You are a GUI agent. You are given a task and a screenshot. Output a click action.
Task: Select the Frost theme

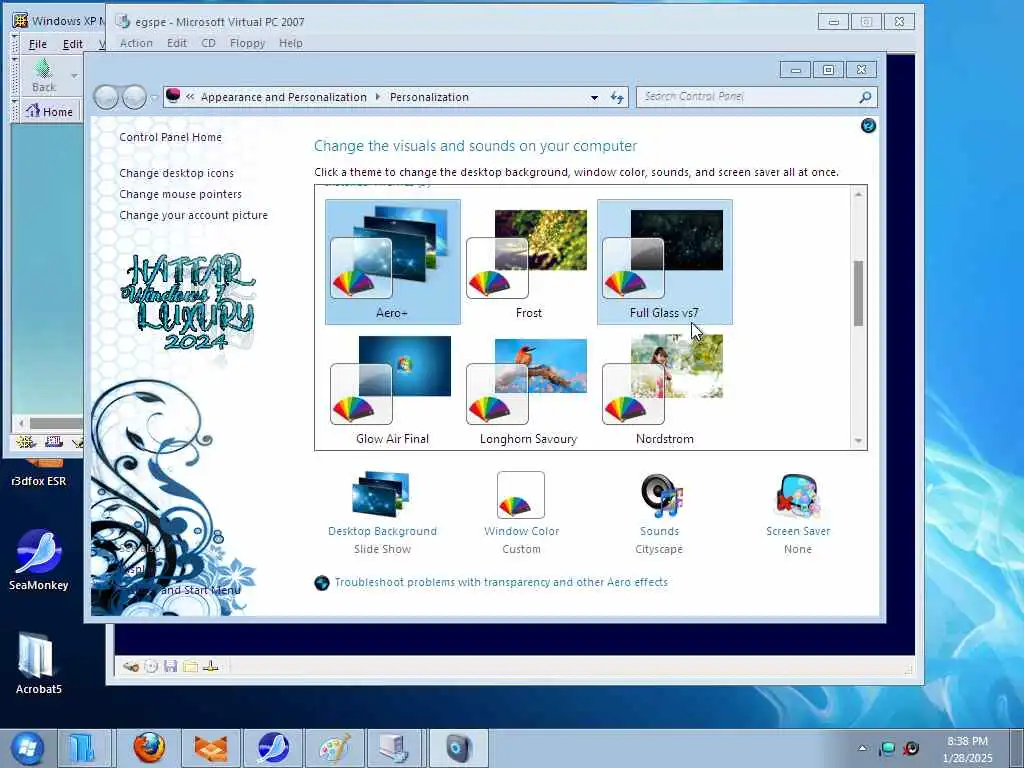coord(528,262)
